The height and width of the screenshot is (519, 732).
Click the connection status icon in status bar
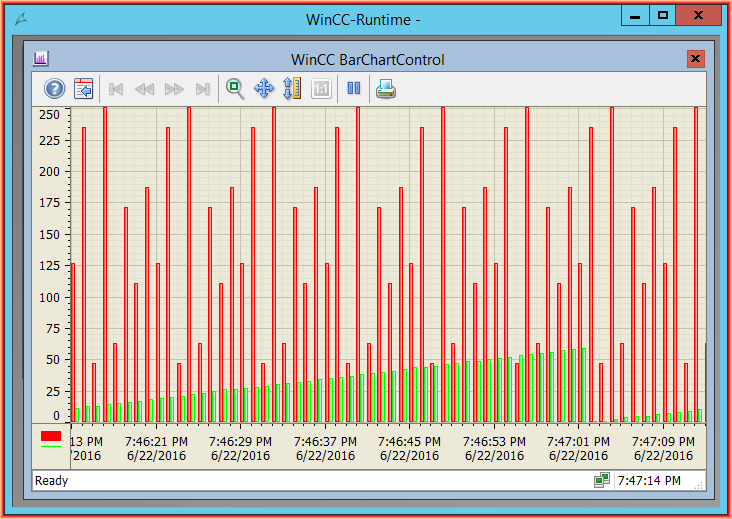click(601, 481)
